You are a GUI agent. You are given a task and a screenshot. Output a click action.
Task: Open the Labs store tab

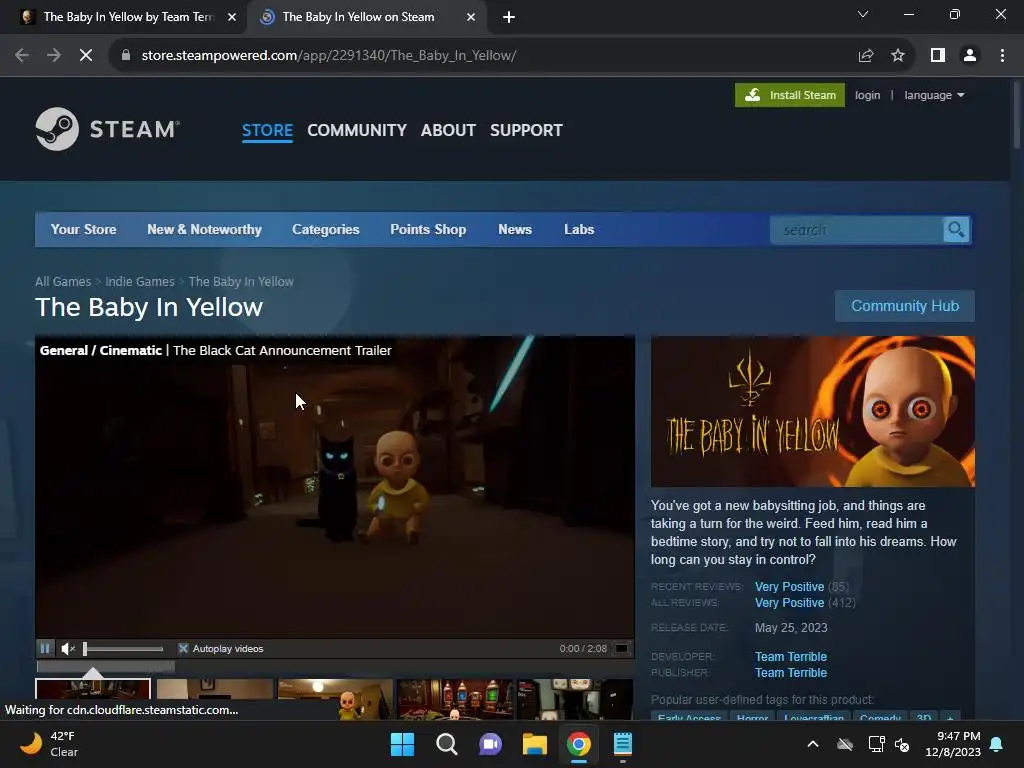(x=579, y=229)
